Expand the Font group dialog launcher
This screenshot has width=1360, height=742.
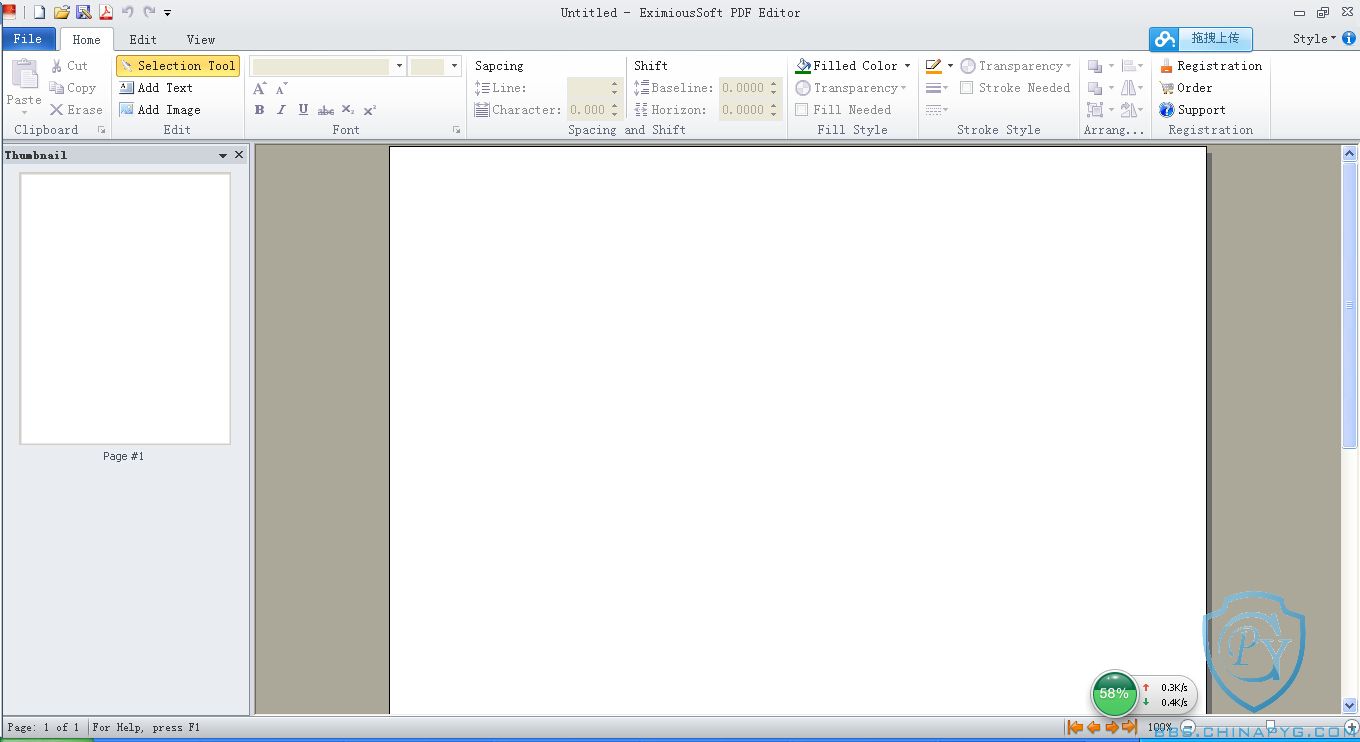pos(457,130)
